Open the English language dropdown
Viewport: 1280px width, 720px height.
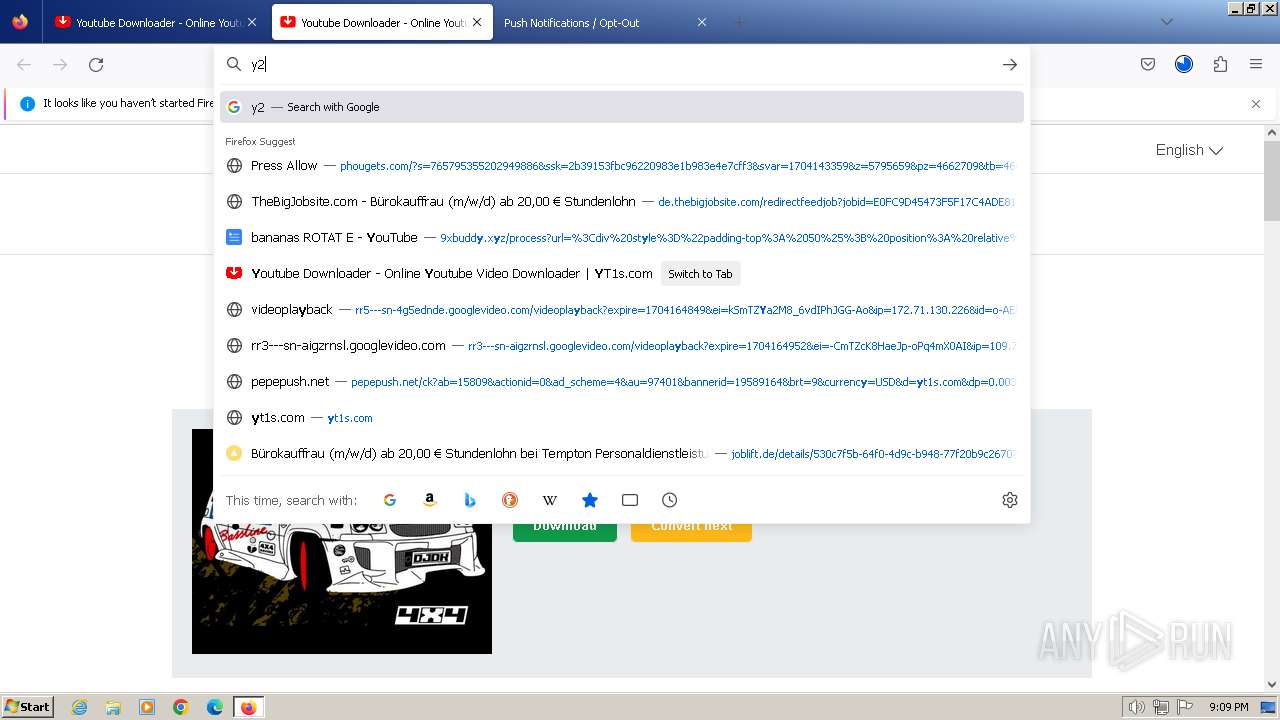(x=1189, y=150)
